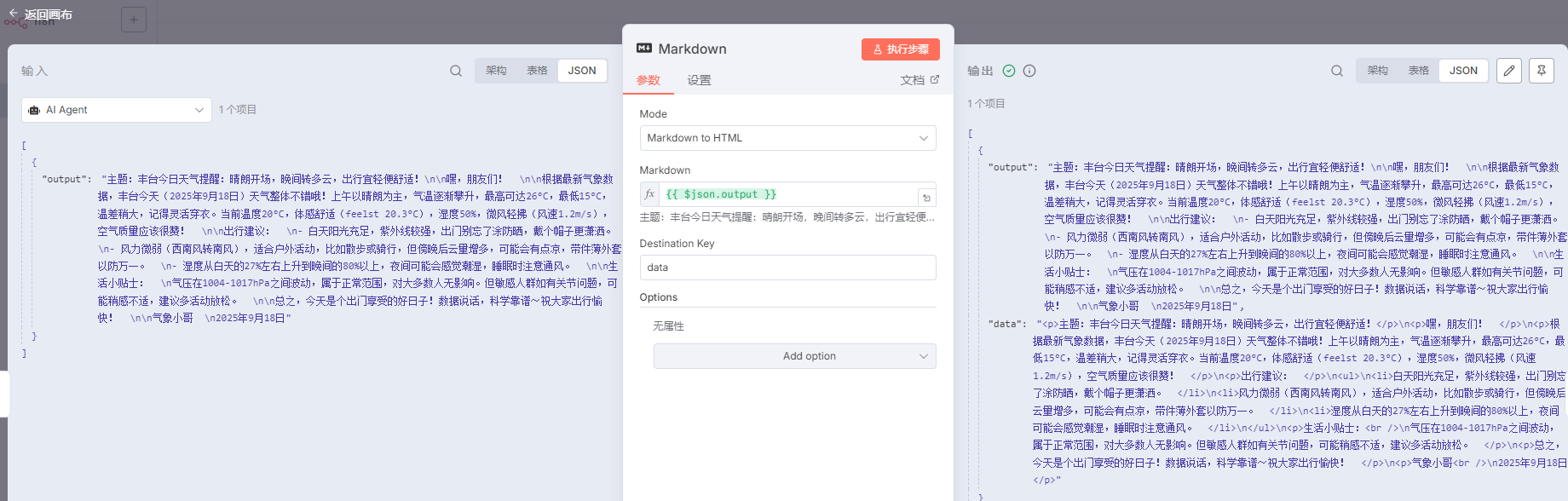Expand the Add option dropdown

(x=794, y=356)
